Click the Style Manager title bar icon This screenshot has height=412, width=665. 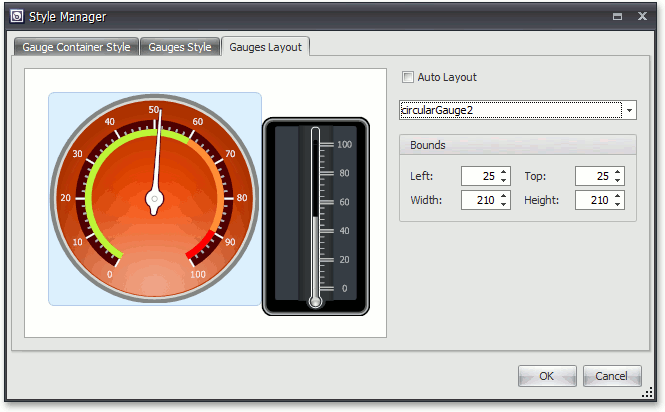[17, 17]
